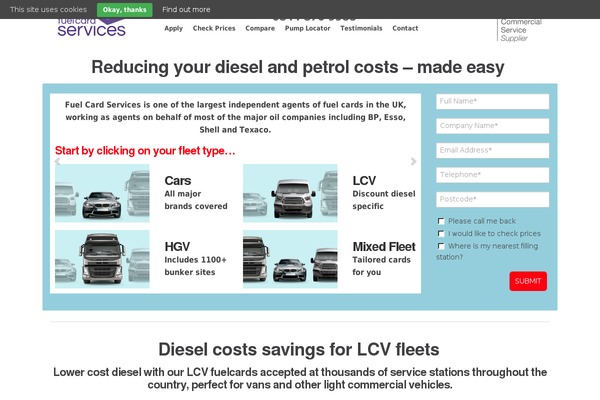Open Pump Locator page
The width and height of the screenshot is (600, 400).
307,28
